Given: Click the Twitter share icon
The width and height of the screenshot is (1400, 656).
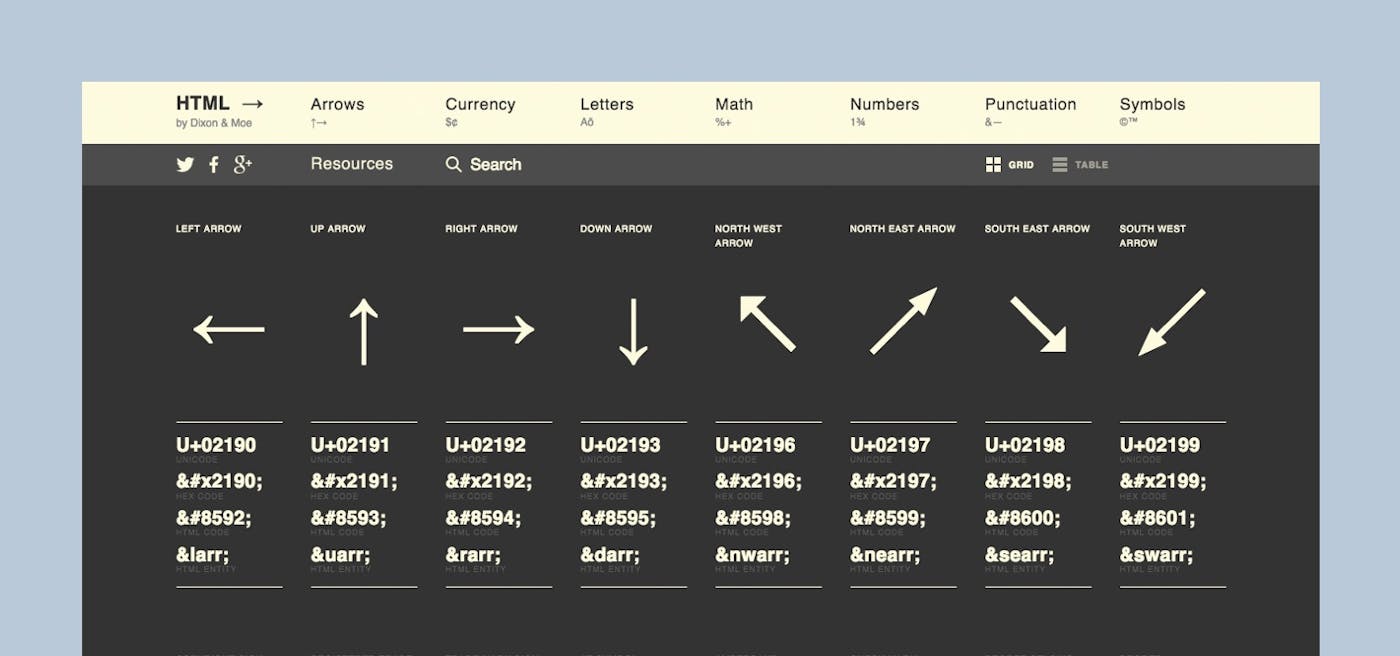Looking at the screenshot, I should [x=185, y=164].
